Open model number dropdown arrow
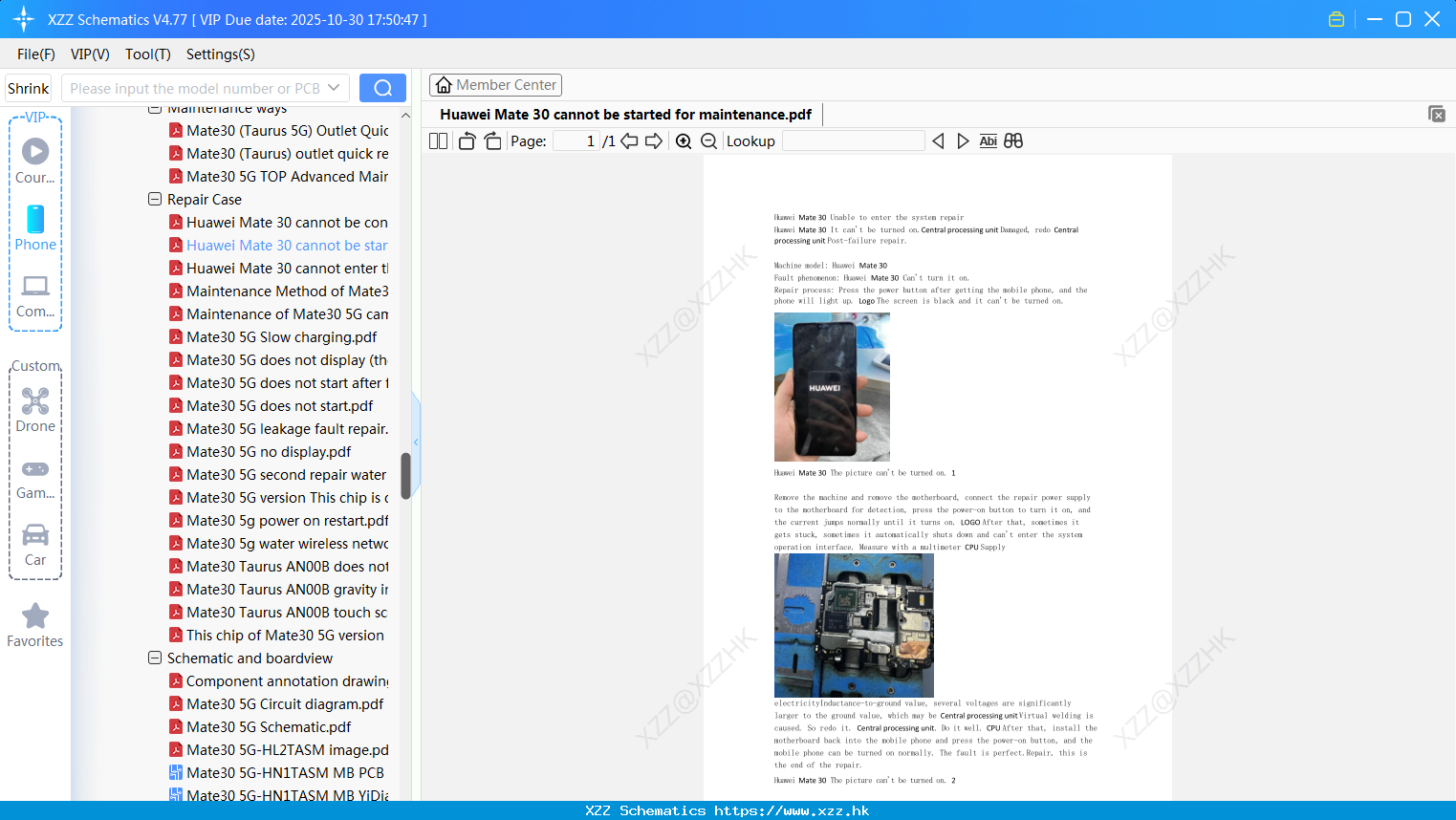Screen dimensions: 1456x820 (334, 88)
